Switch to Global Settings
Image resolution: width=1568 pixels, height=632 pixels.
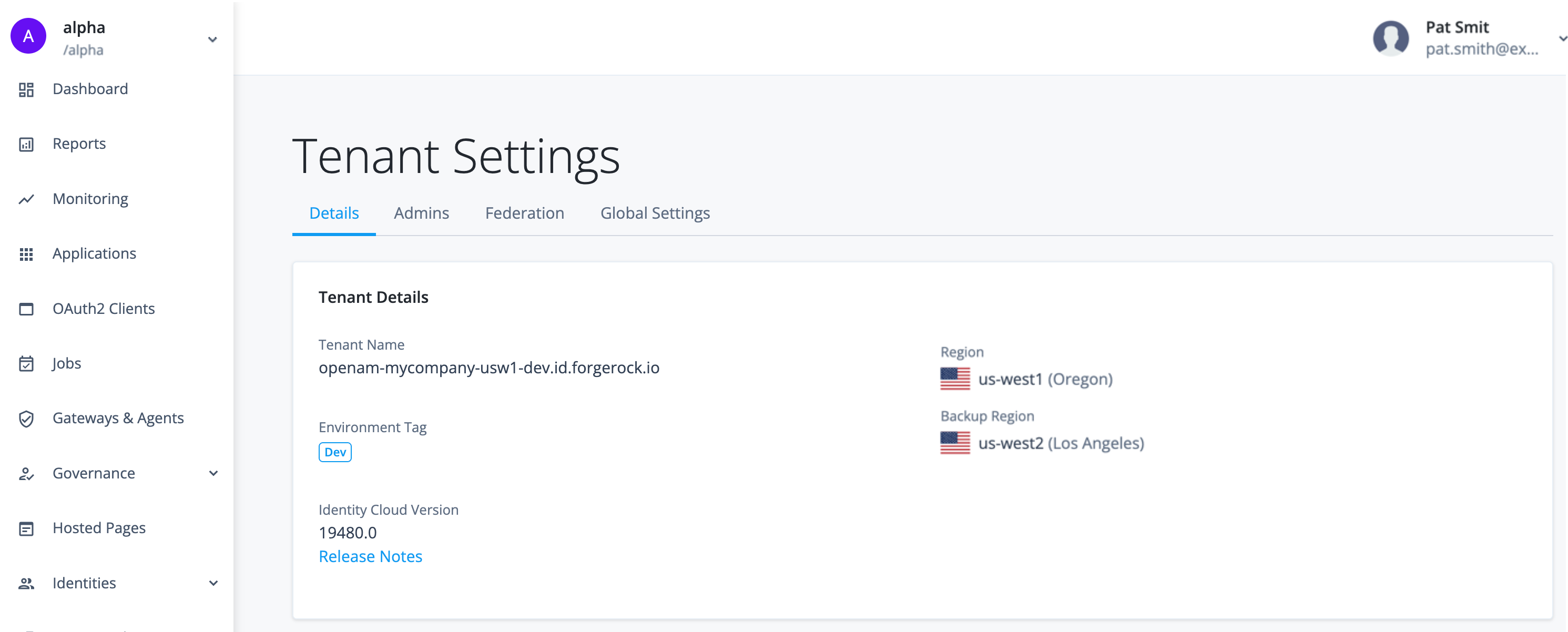pyautogui.click(x=655, y=213)
